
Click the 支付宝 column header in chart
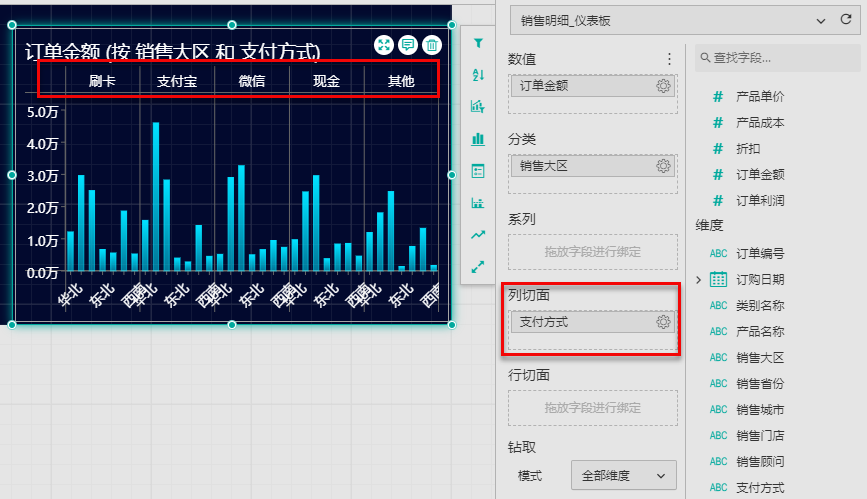(176, 80)
